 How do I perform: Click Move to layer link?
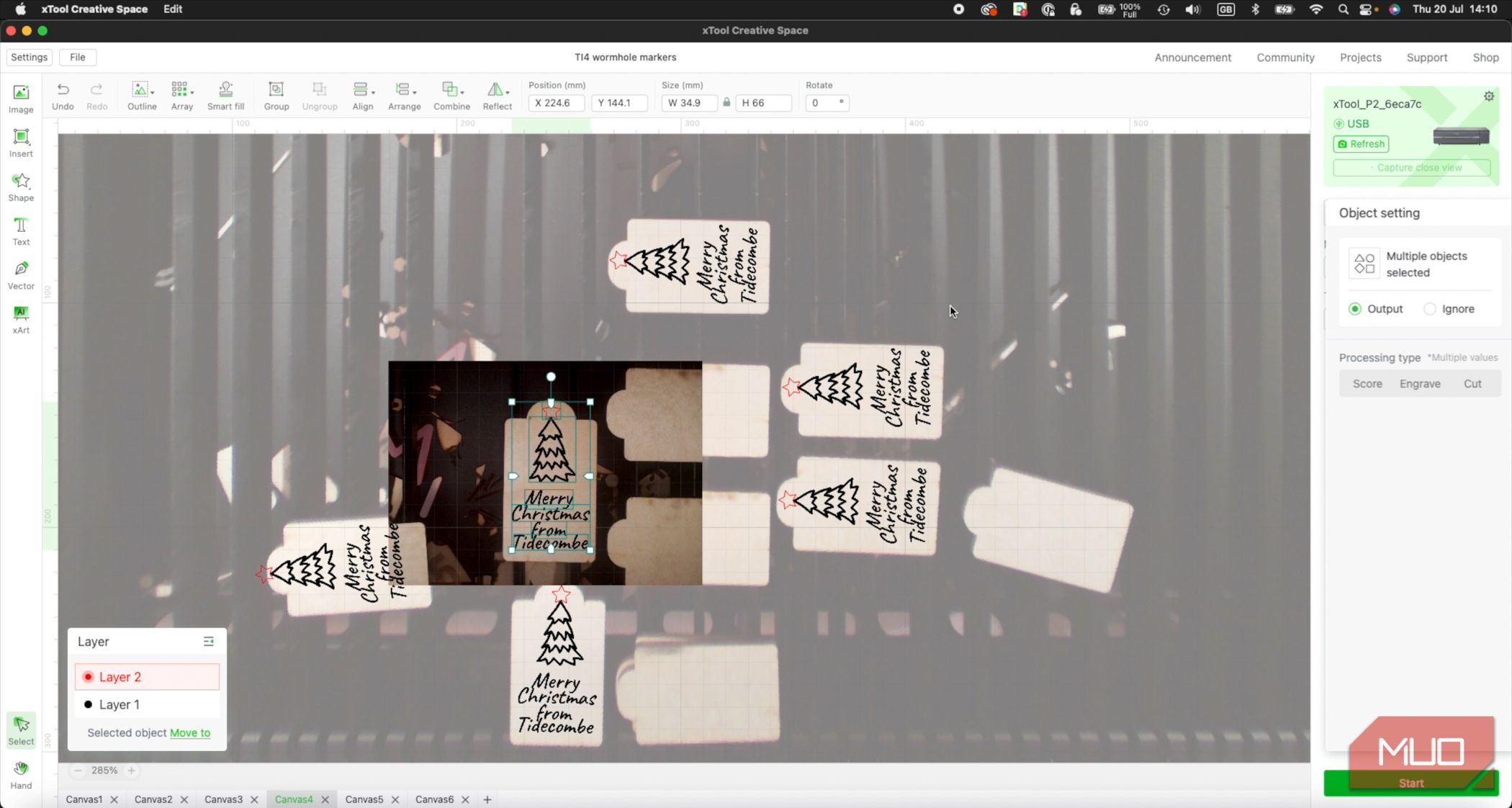tap(190, 732)
